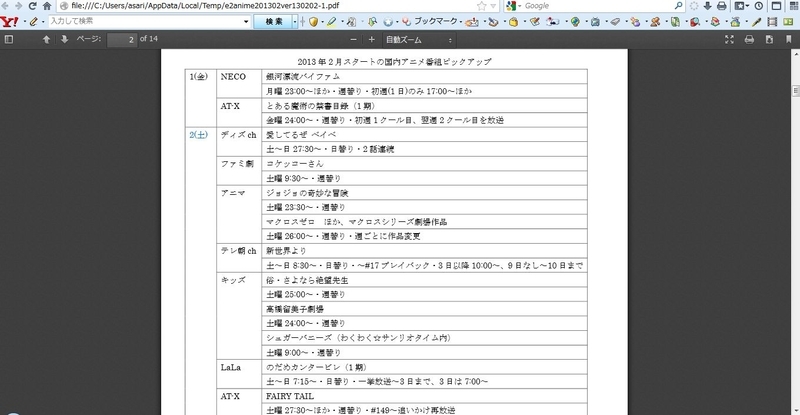The height and width of the screenshot is (415, 800).
Task: Bookmark current view in PDF viewer
Action: click(789, 39)
